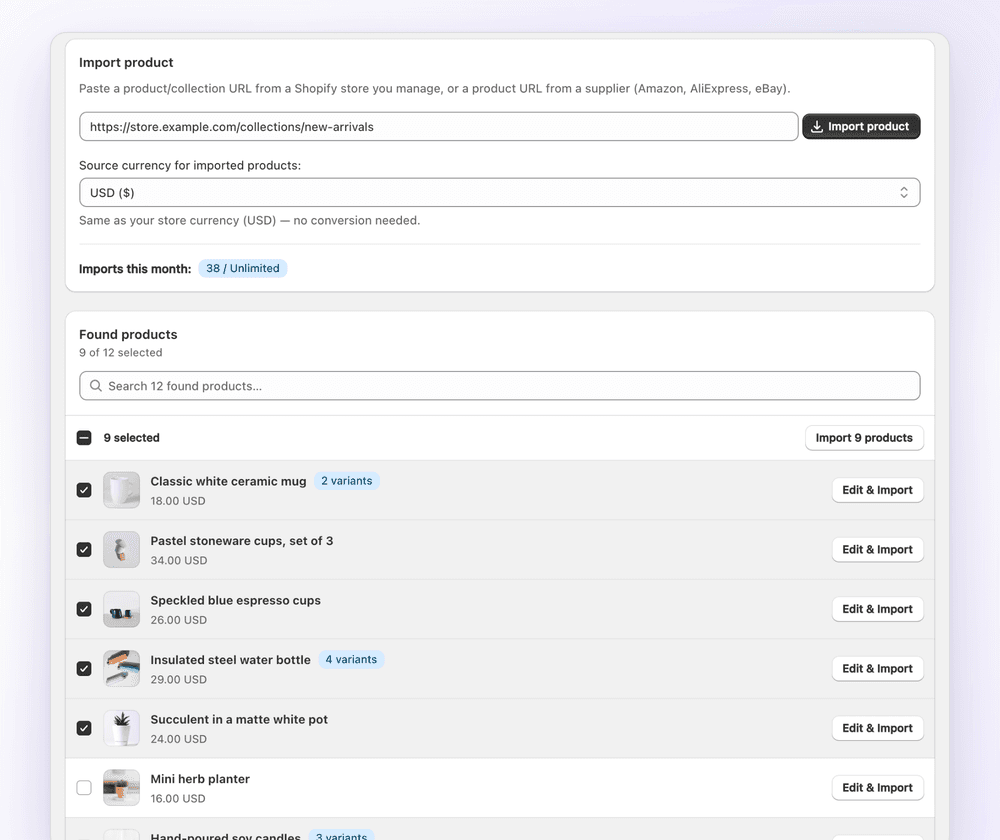Uncheck Succulent in a matte white pot checkbox
The width and height of the screenshot is (1000, 840).
[x=84, y=728]
